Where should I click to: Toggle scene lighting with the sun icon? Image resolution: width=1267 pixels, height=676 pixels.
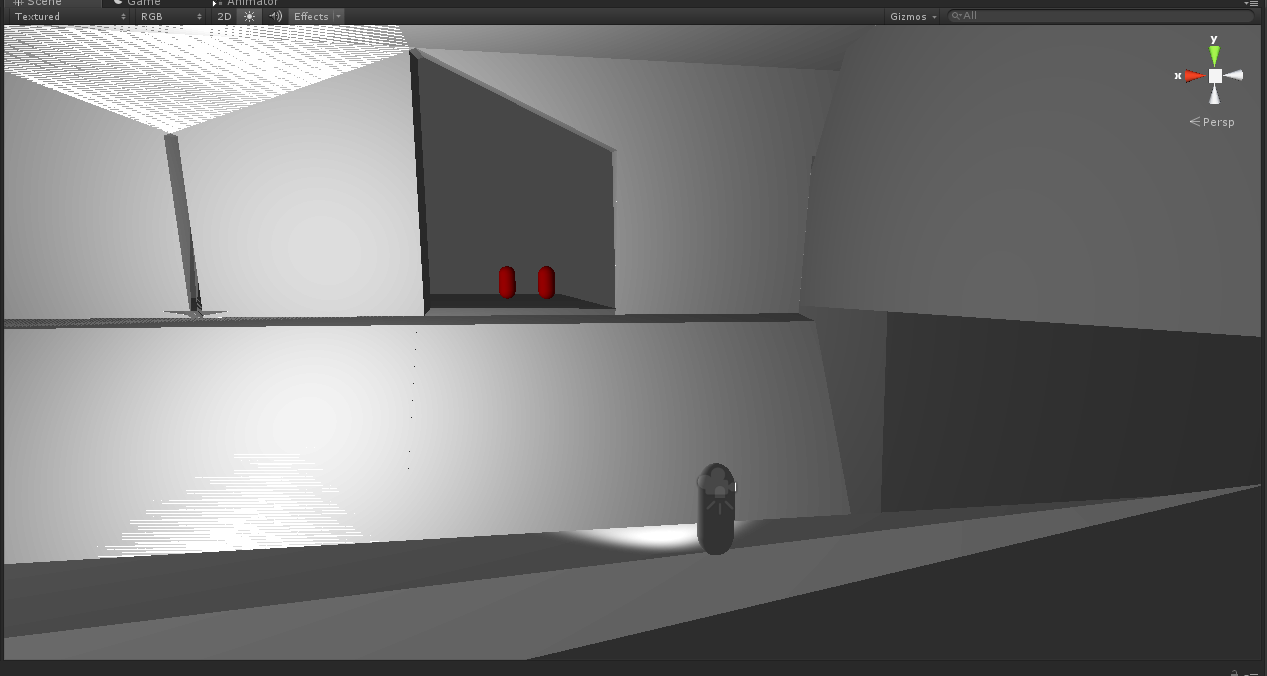click(250, 16)
